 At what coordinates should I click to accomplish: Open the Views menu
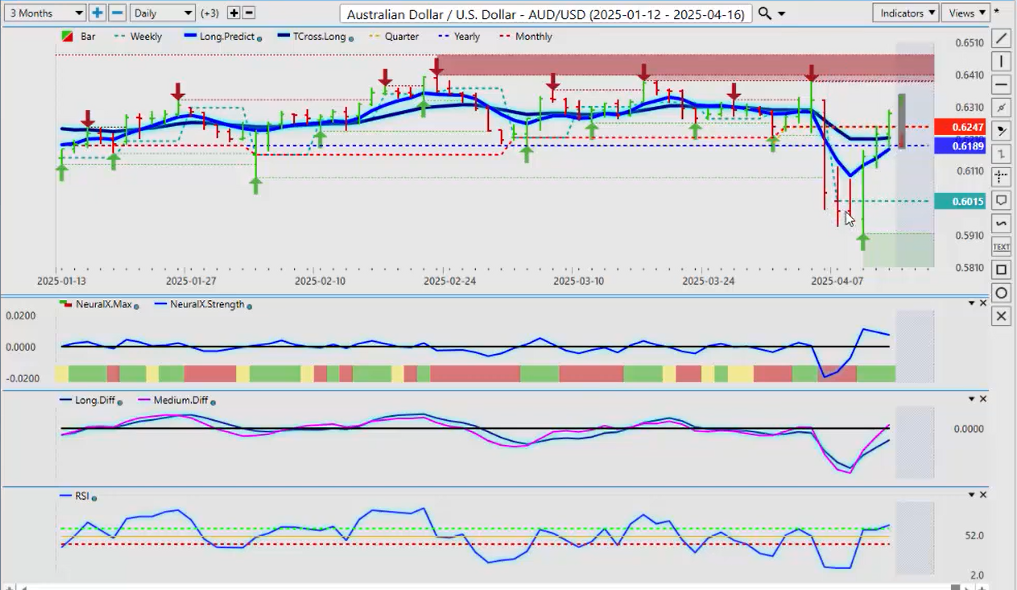pyautogui.click(x=966, y=13)
